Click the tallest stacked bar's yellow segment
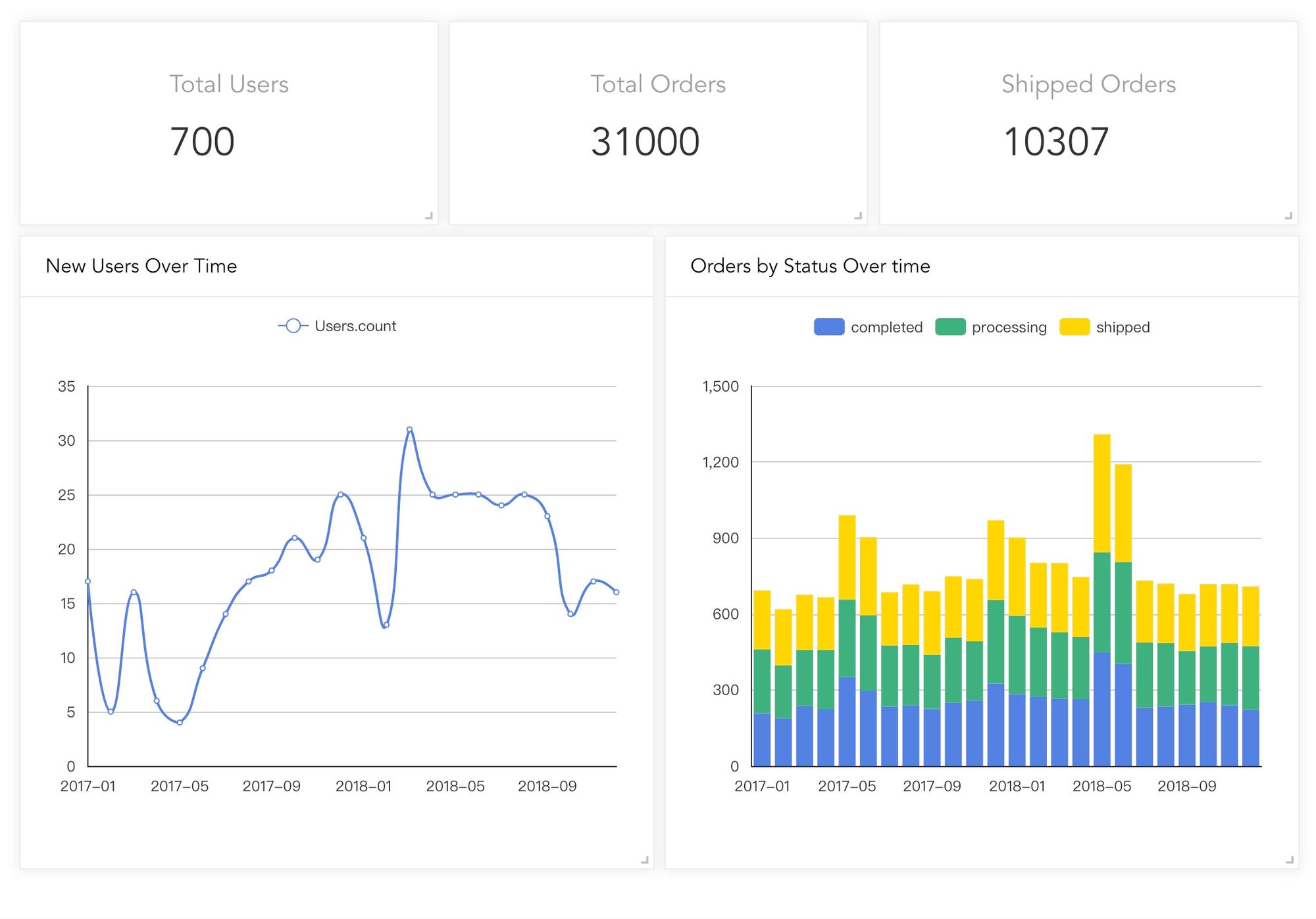Image resolution: width=1316 pixels, height=919 pixels. pos(1102,493)
